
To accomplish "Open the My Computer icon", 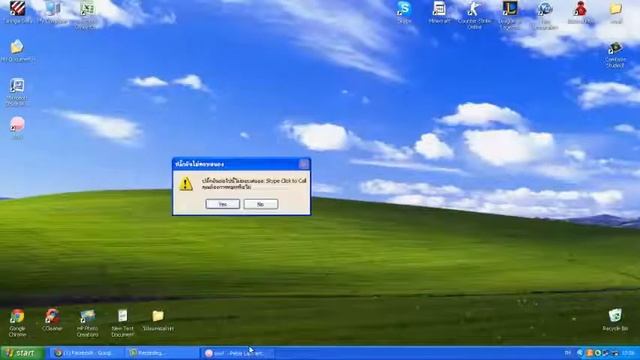I will click(53, 12).
